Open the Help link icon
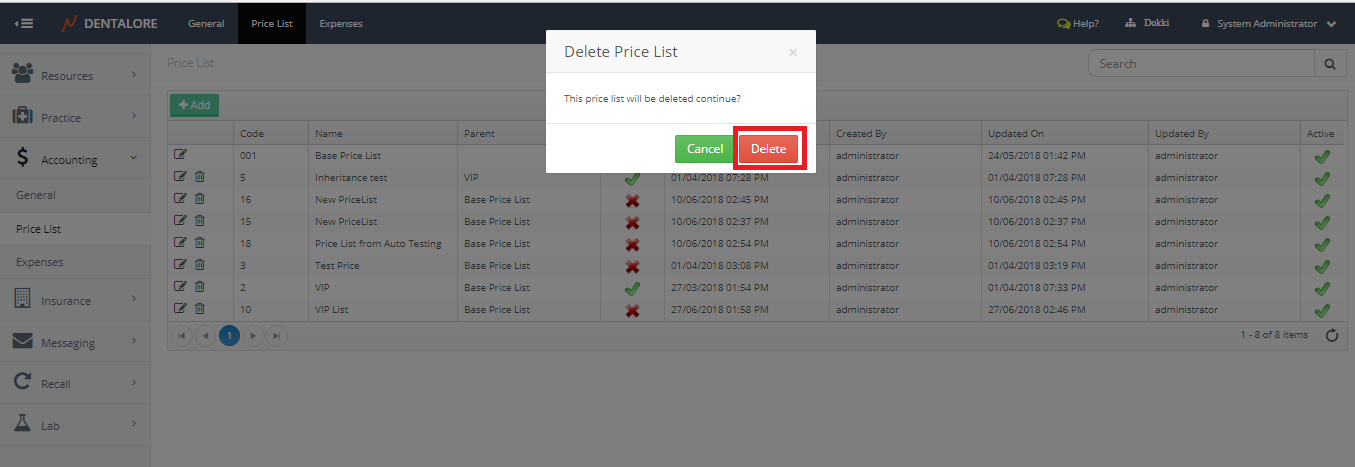 click(x=1064, y=24)
